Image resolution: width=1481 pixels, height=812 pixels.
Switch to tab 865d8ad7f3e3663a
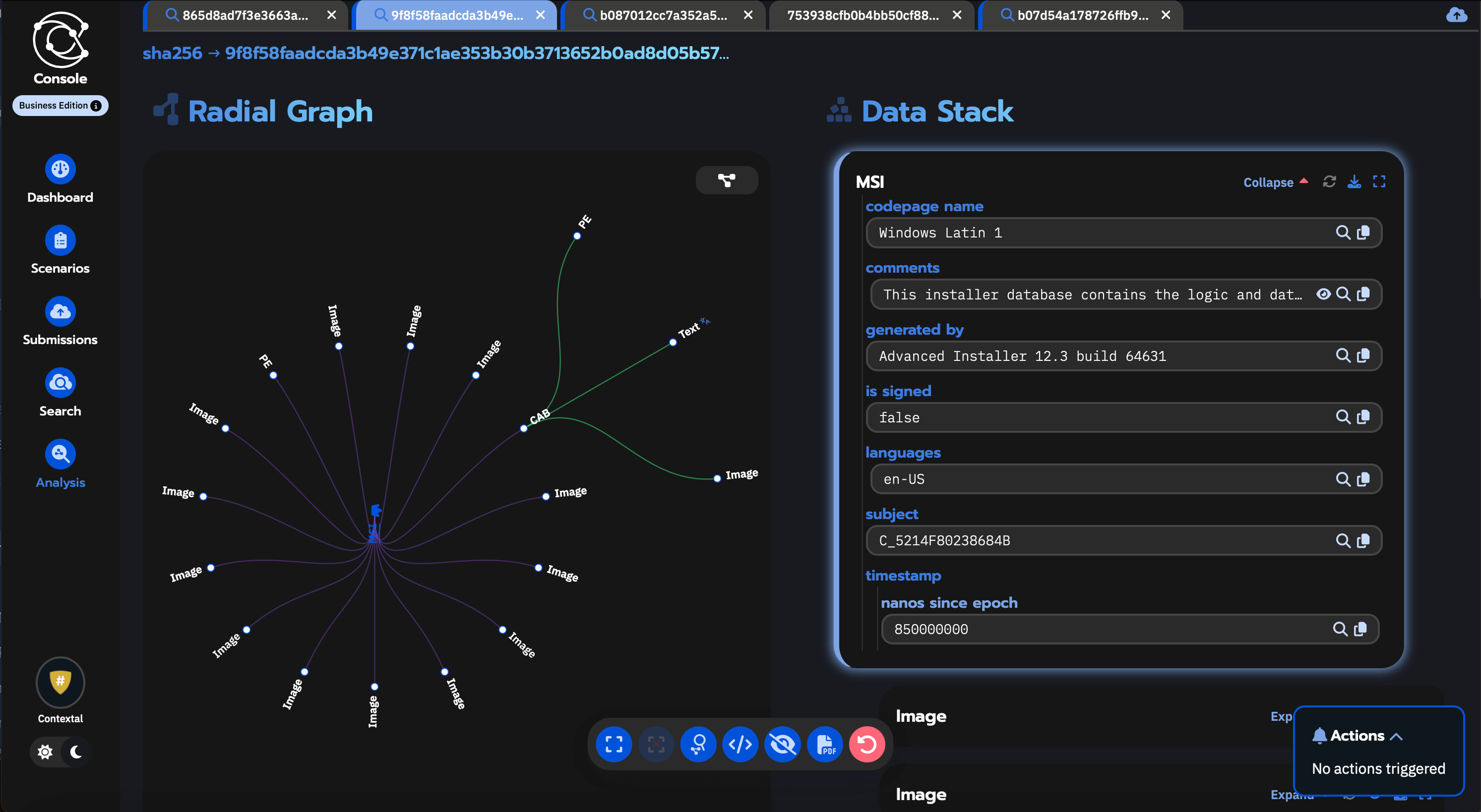pyautogui.click(x=246, y=15)
